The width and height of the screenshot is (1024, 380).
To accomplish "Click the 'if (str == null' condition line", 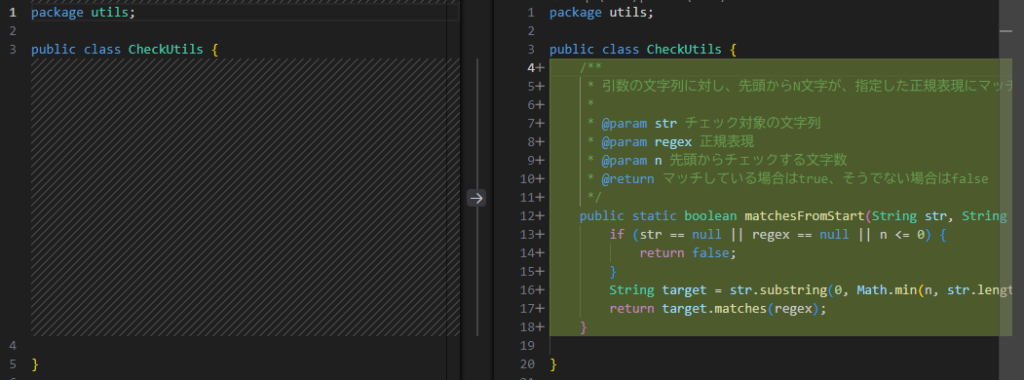I will tap(777, 234).
